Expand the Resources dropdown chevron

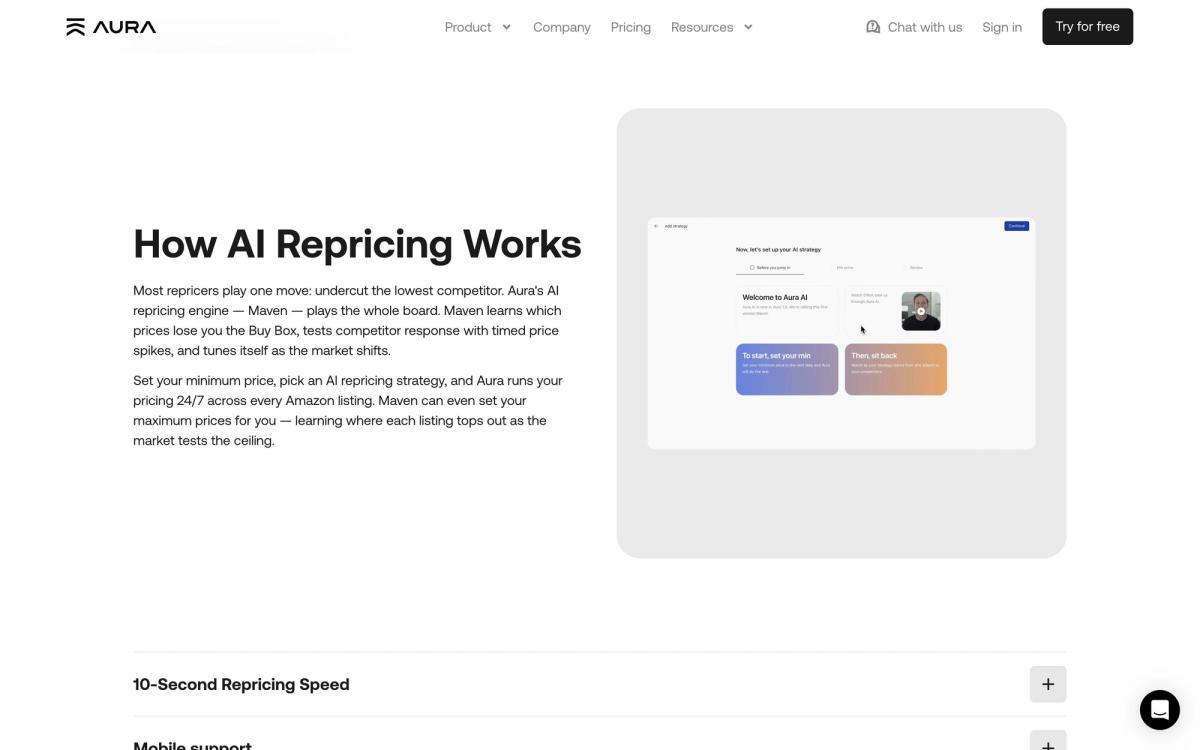tap(748, 27)
